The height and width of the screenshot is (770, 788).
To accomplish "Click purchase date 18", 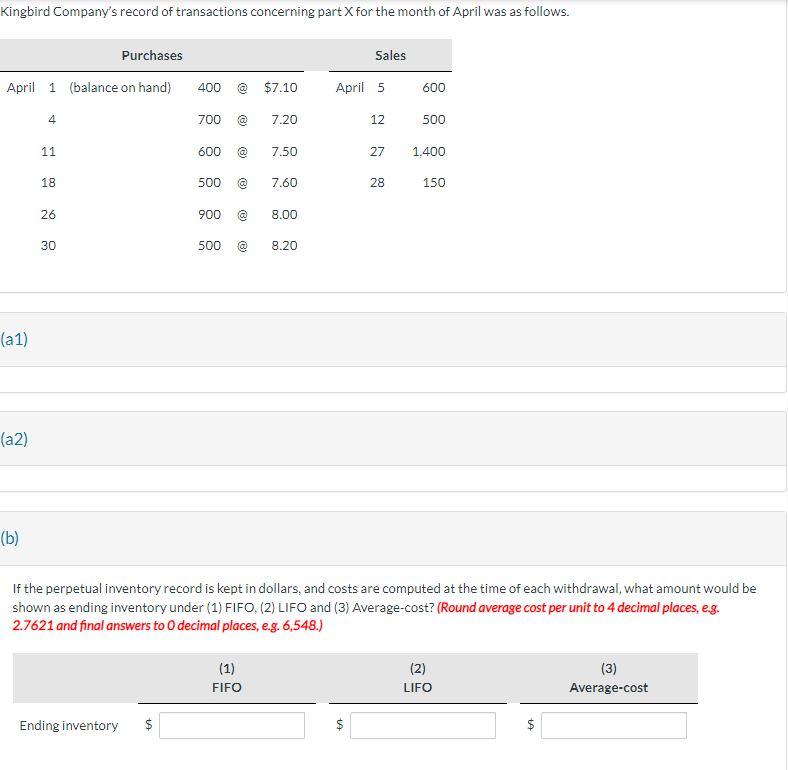I will coord(48,182).
